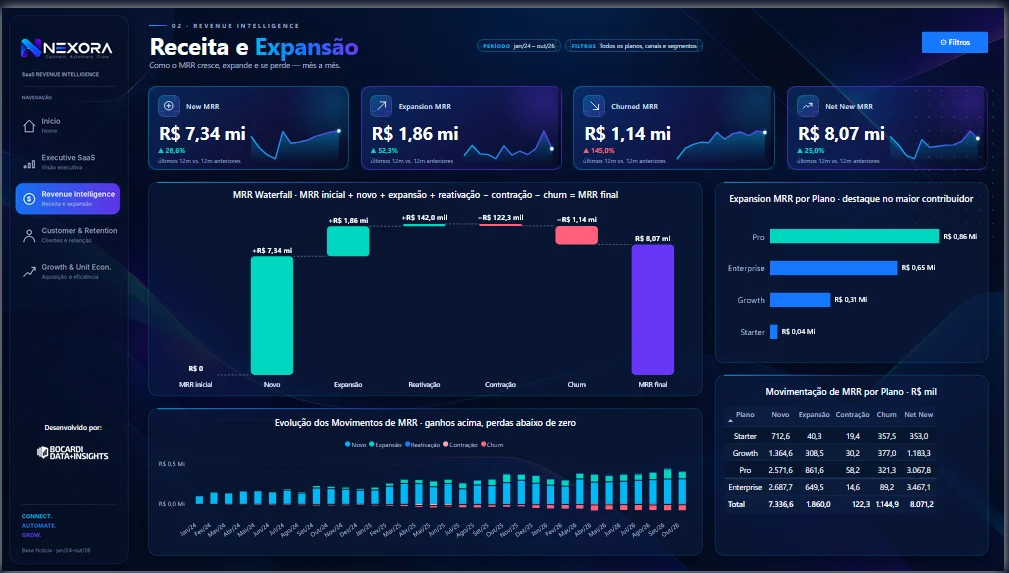Select Revenue Intelligence in the sidebar
Viewport: 1009px width, 573px height.
(x=68, y=198)
